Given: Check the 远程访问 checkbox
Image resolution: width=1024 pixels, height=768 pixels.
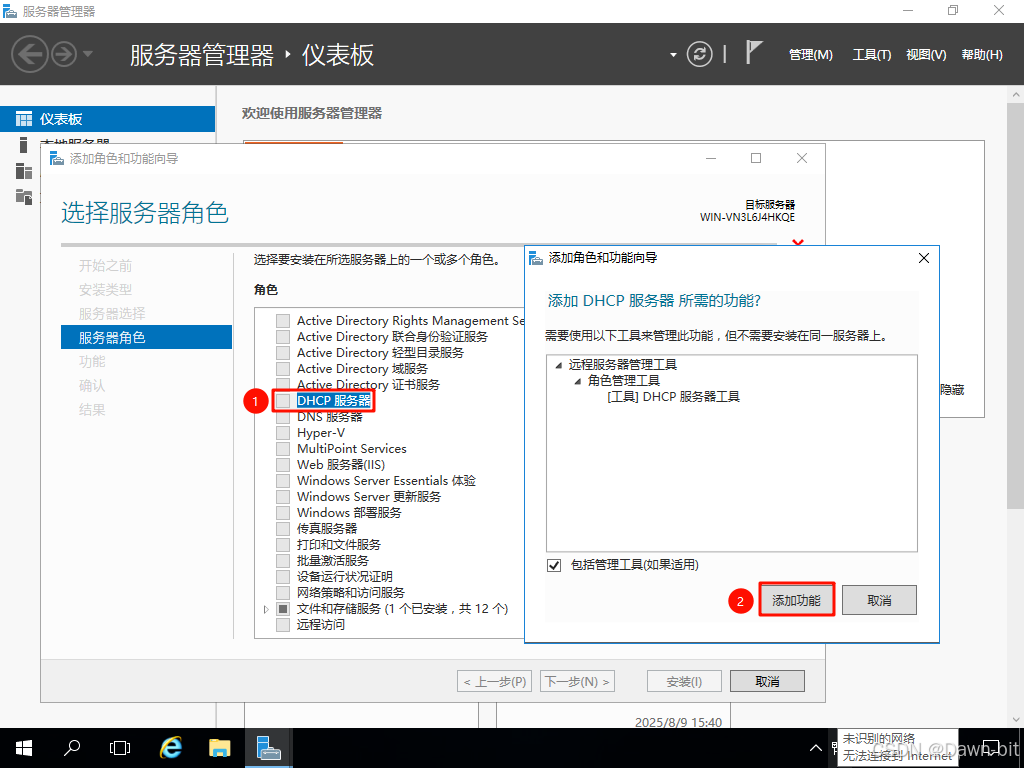Looking at the screenshot, I should 283,625.
